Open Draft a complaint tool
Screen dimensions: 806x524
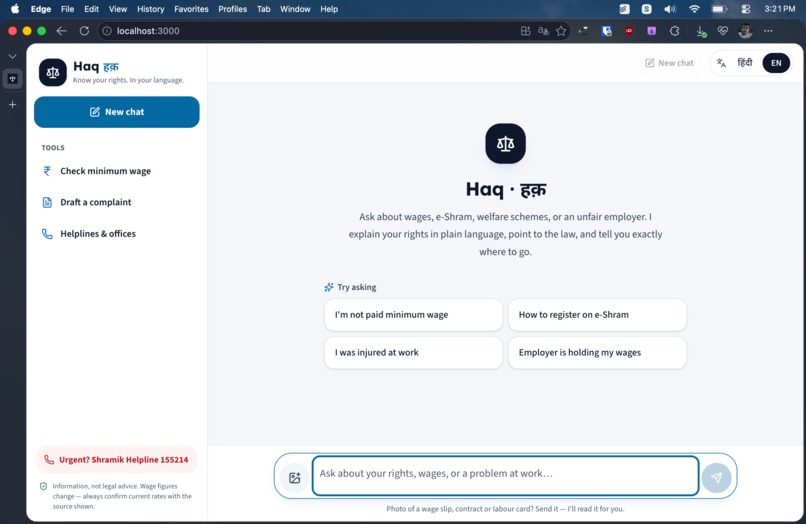(x=117, y=202)
